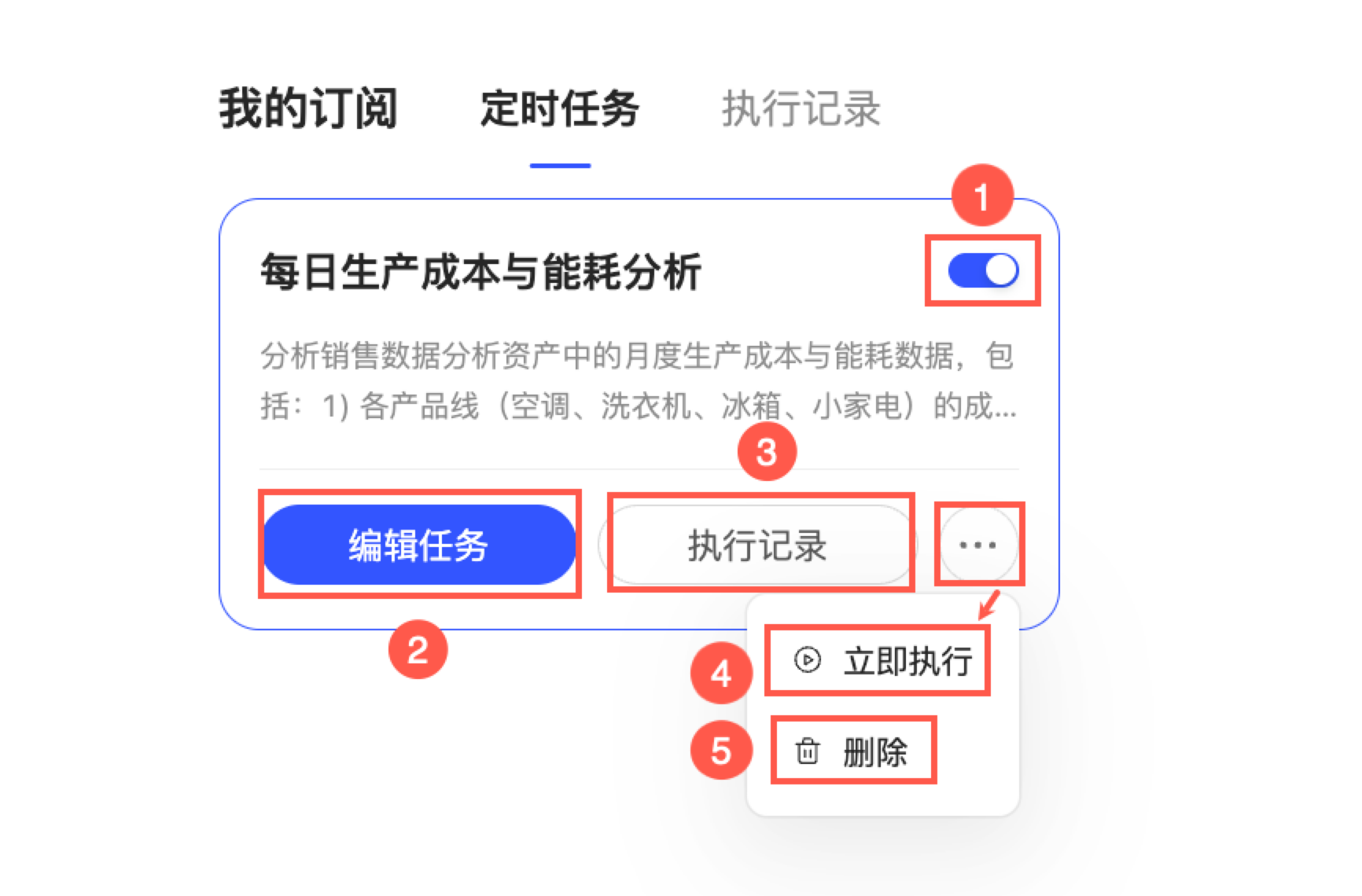The width and height of the screenshot is (1362, 896).
Task: Click the task title 每日生产成本与能耗分析
Action: (x=480, y=272)
